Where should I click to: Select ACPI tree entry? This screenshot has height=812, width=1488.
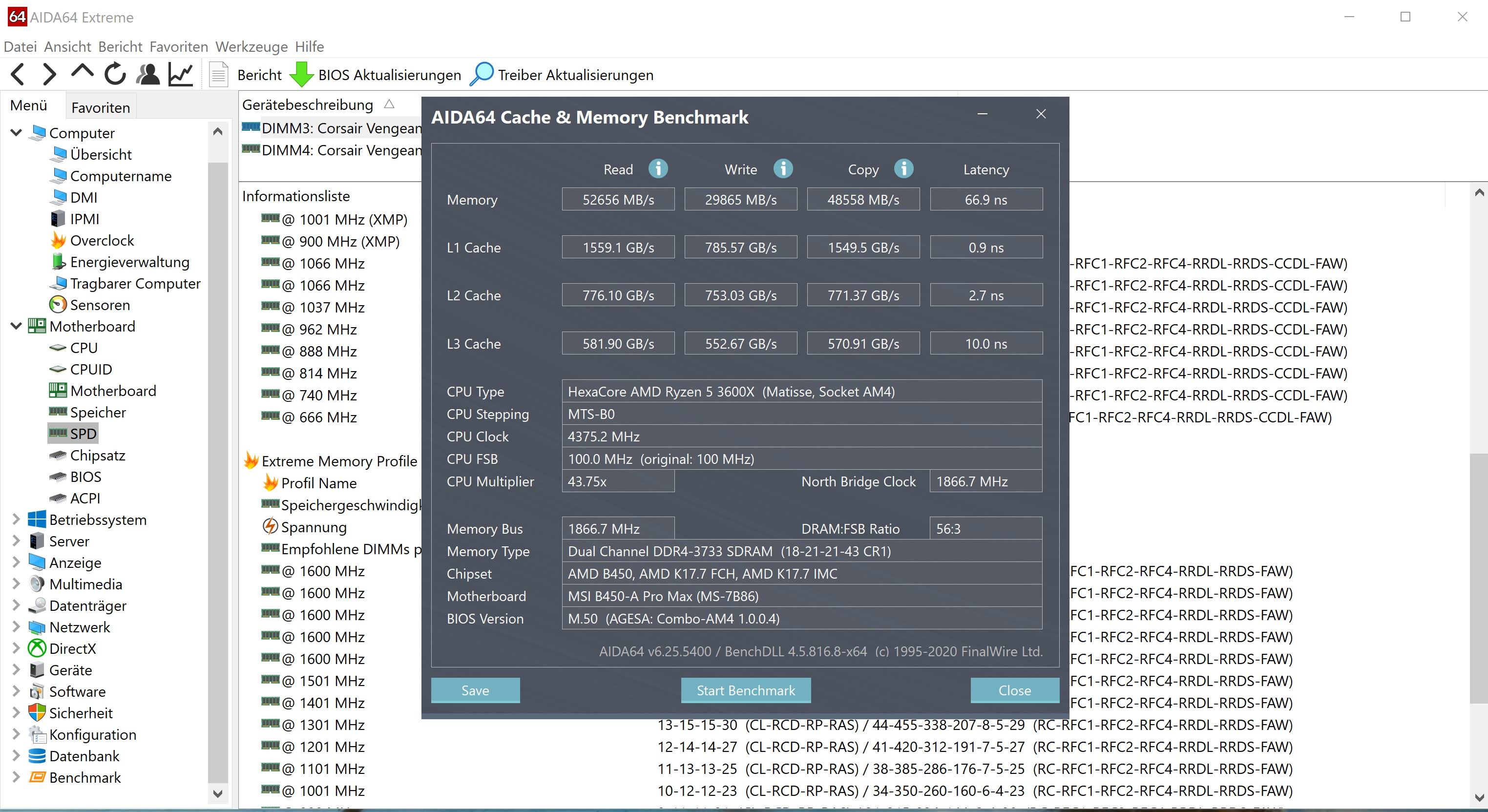(75, 499)
